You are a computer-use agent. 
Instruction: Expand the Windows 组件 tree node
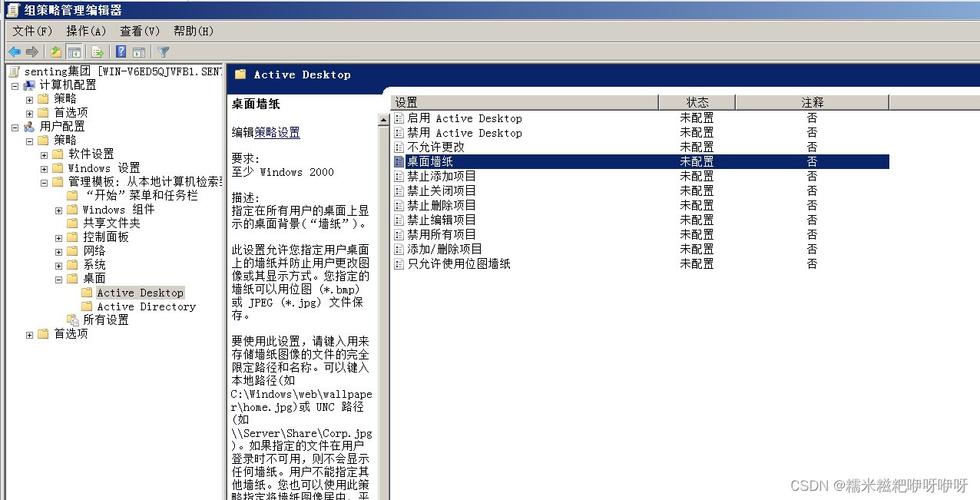tap(58, 210)
